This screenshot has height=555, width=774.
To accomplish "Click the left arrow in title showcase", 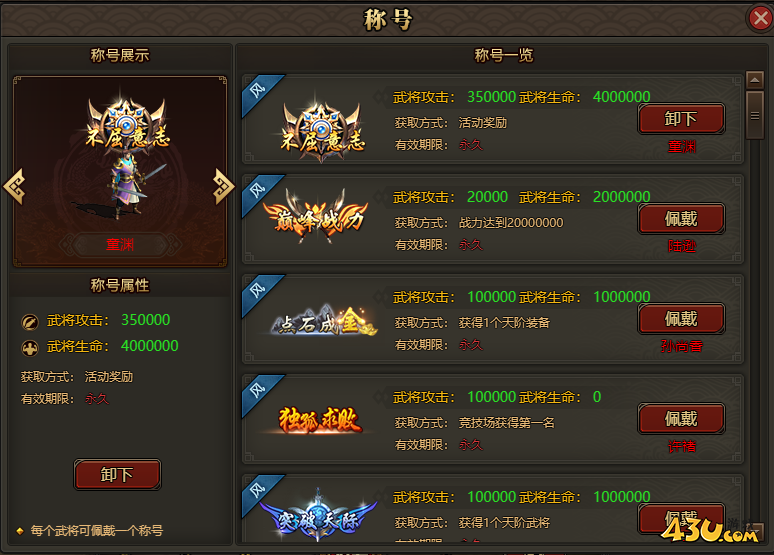I will coord(14,187).
